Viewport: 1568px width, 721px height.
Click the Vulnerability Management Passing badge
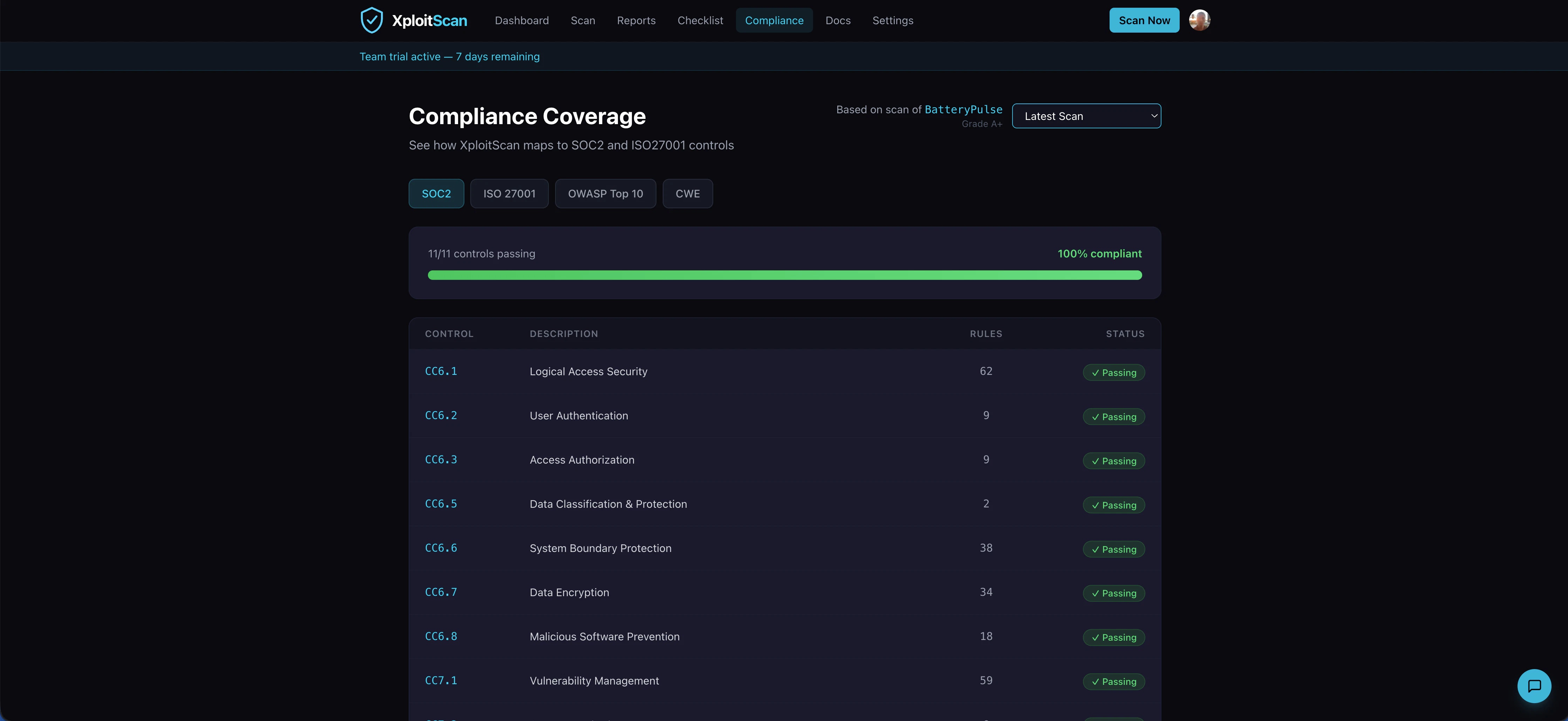tap(1113, 681)
